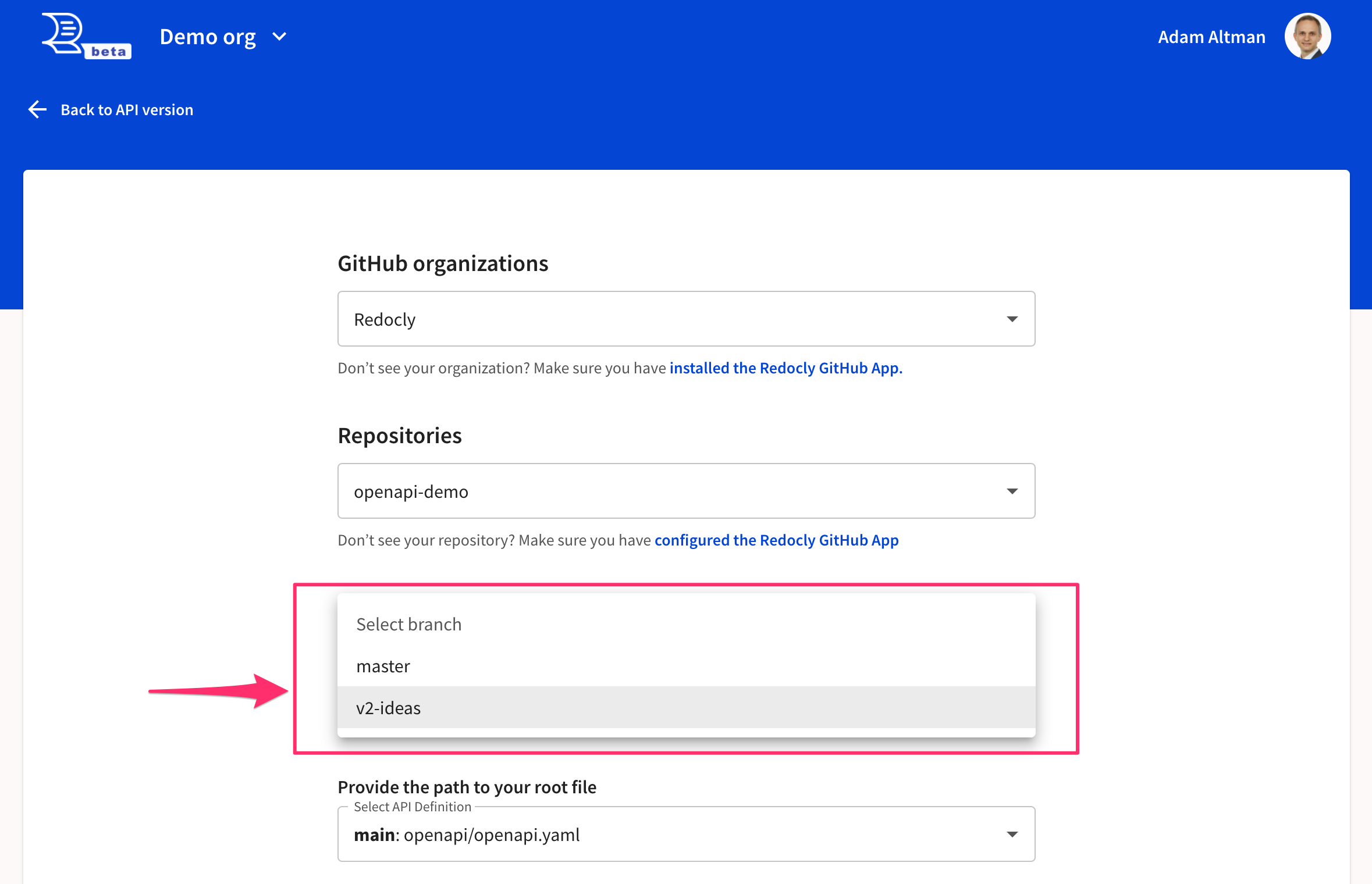Click the API Definition dropdown arrow
Viewport: 1372px width, 884px height.
(x=1012, y=834)
